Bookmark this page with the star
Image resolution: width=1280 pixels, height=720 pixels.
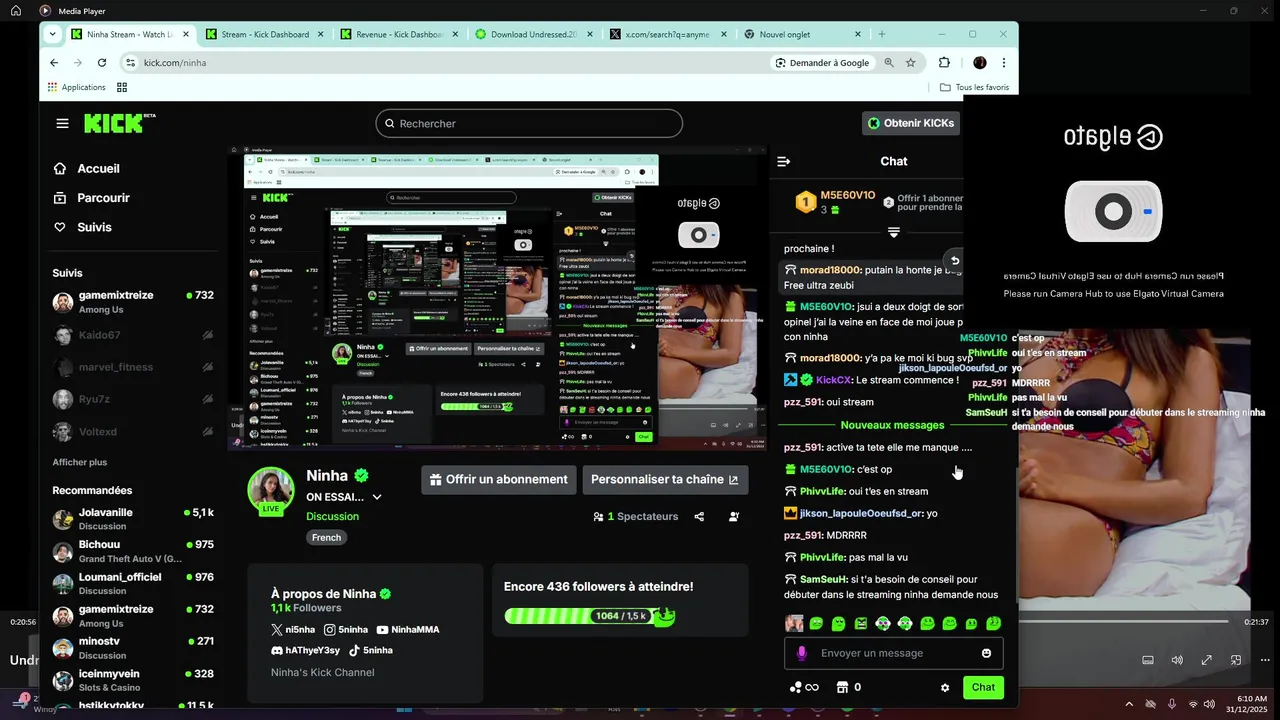point(911,62)
